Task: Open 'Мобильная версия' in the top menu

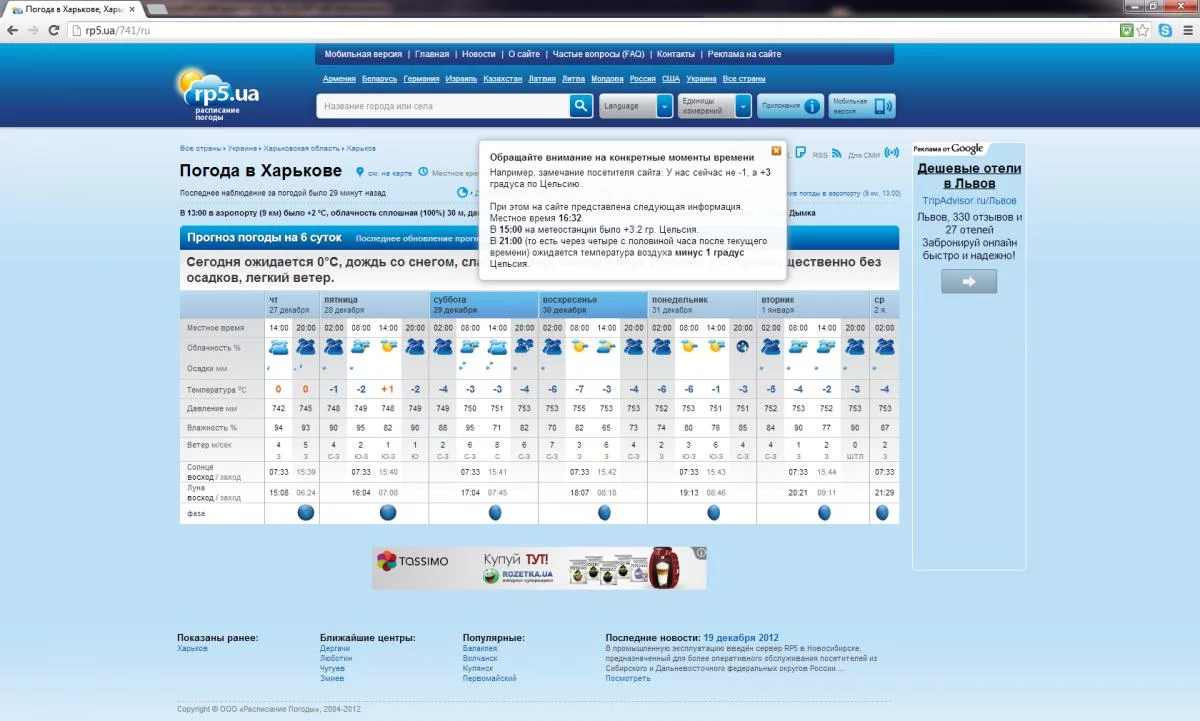Action: pyautogui.click(x=363, y=54)
